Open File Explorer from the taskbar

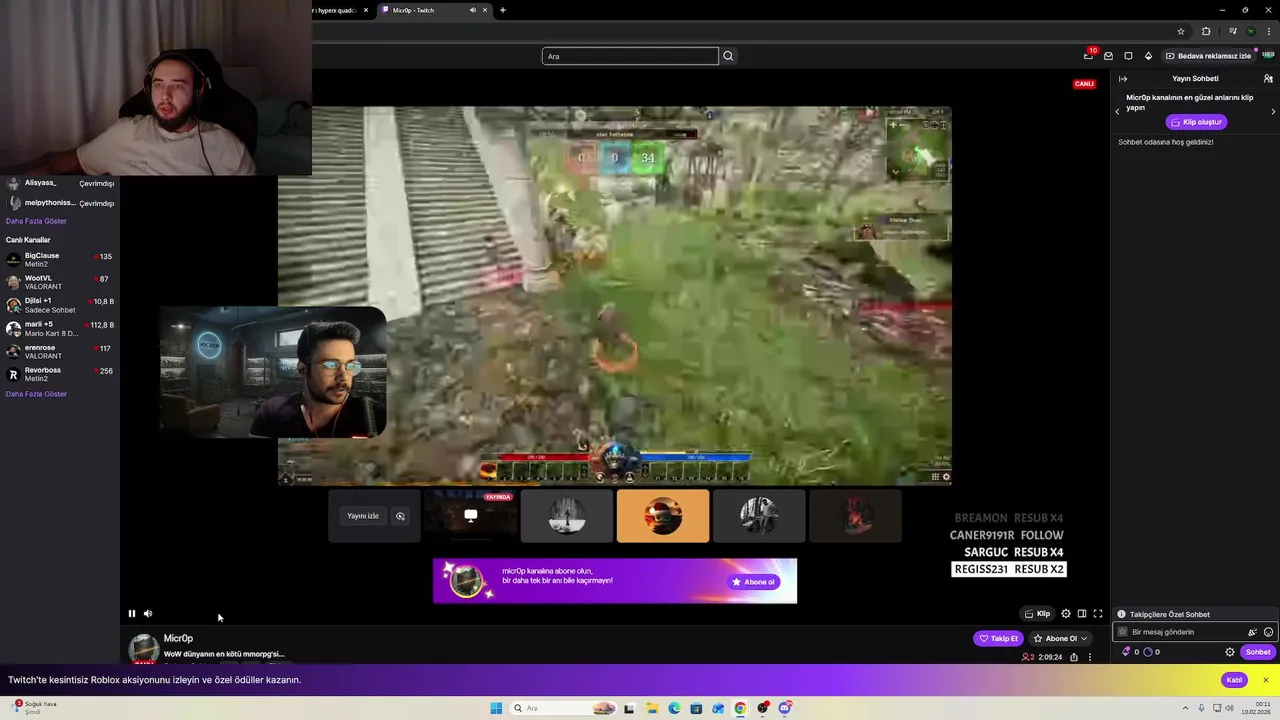pyautogui.click(x=651, y=708)
